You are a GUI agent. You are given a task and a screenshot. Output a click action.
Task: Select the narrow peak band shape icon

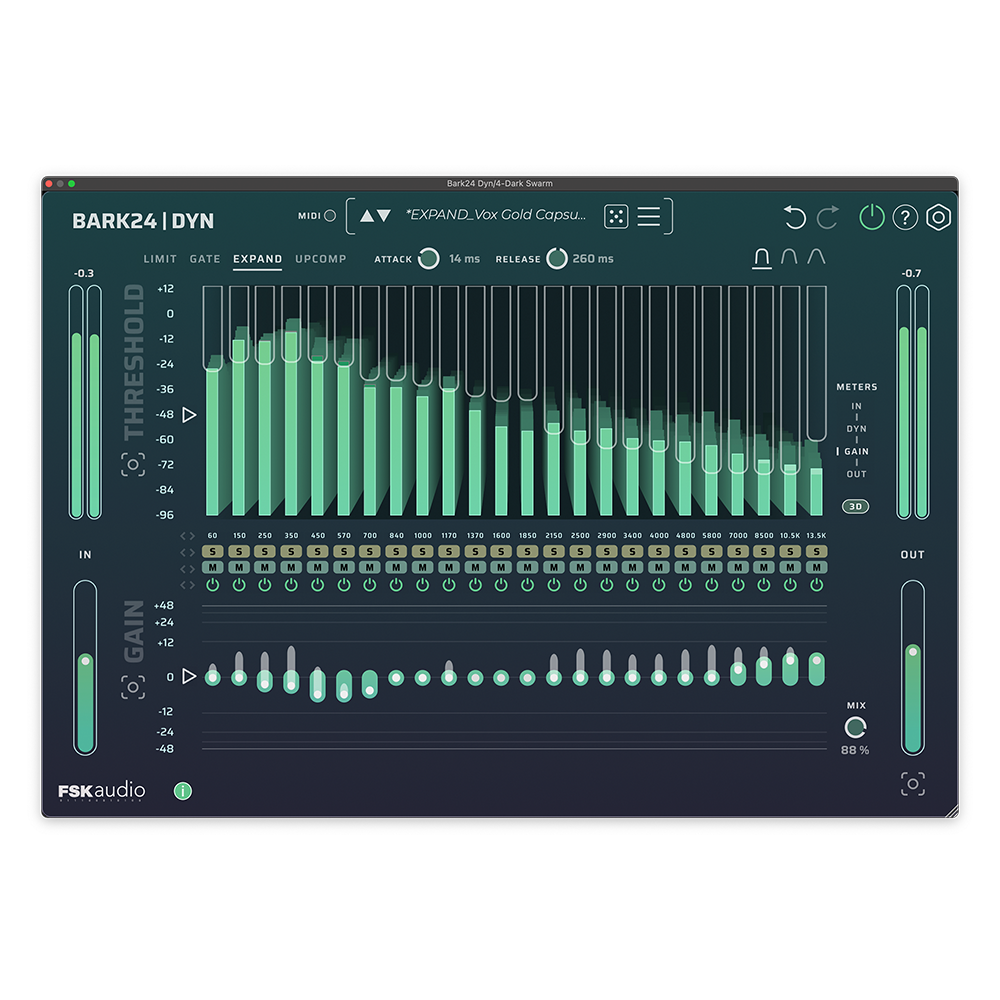click(x=816, y=256)
